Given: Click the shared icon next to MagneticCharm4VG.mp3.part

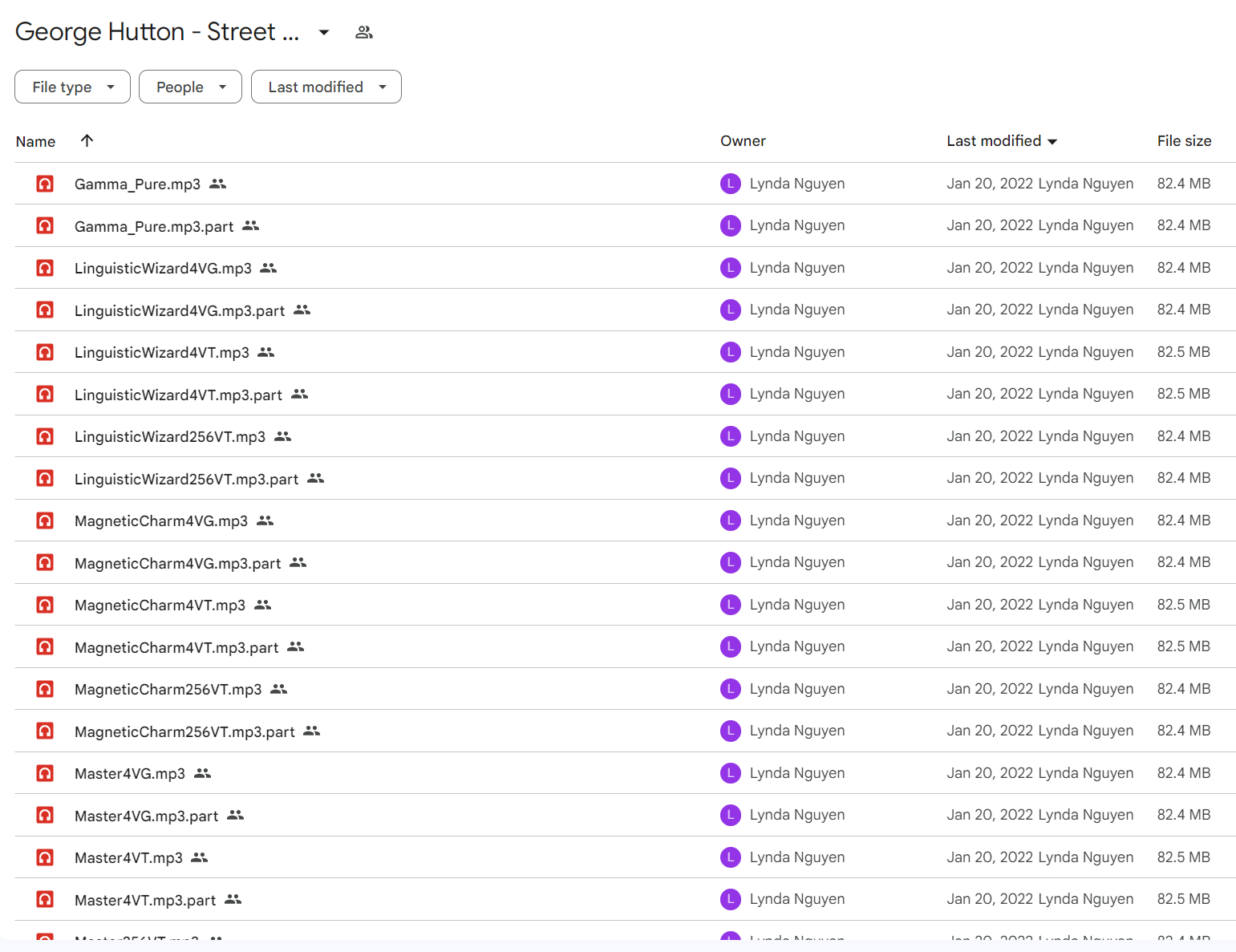Looking at the screenshot, I should 298,562.
